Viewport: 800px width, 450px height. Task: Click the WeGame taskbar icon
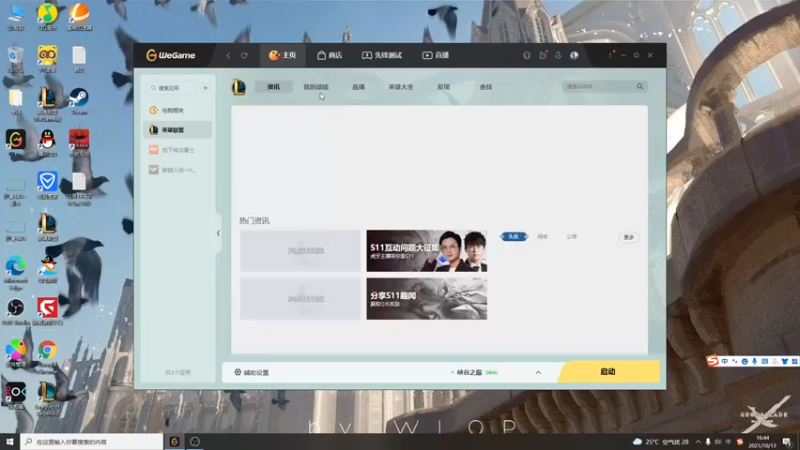pyautogui.click(x=174, y=441)
